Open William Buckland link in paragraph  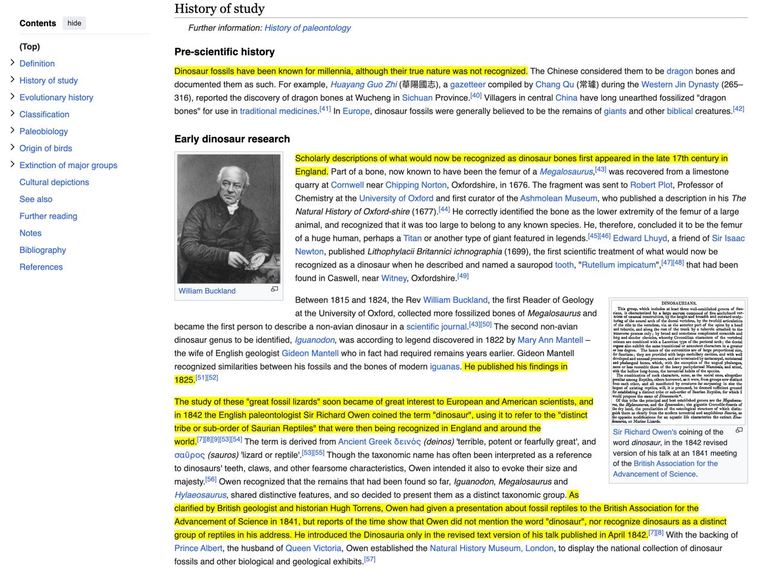click(455, 300)
